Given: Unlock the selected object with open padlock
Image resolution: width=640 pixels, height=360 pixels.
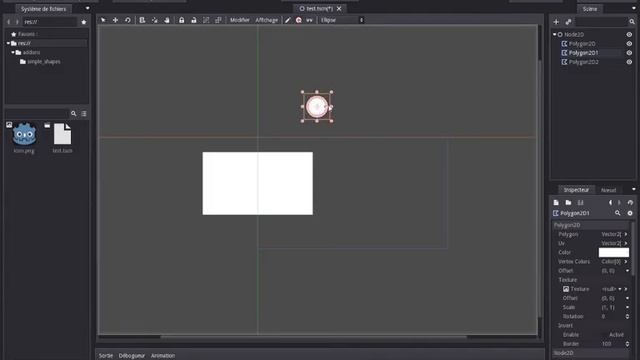Looking at the screenshot, I should (194, 20).
